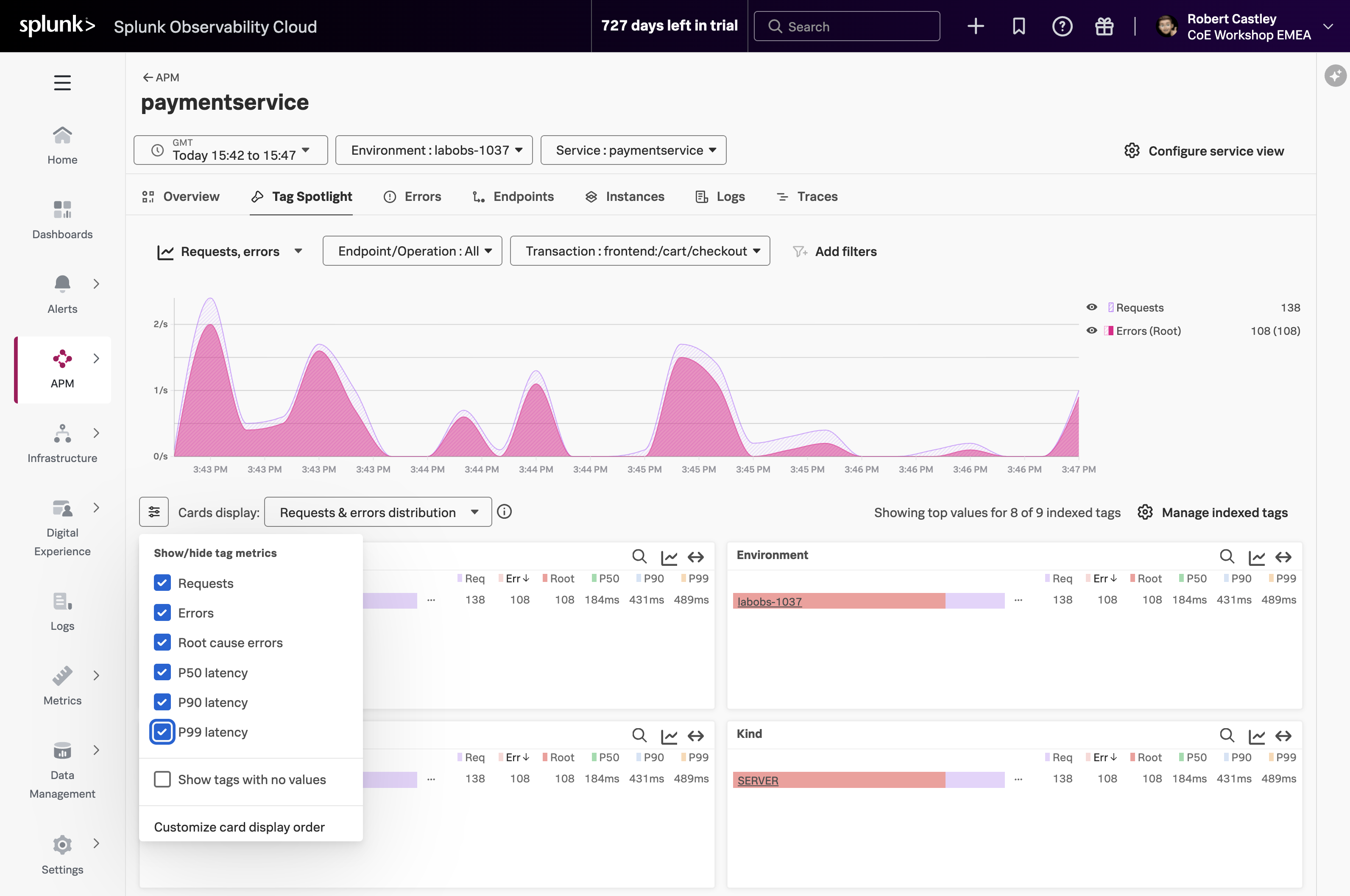This screenshot has height=896, width=1350.
Task: Open the Transaction frontend:/cart/checkout dropdown
Action: [x=639, y=251]
